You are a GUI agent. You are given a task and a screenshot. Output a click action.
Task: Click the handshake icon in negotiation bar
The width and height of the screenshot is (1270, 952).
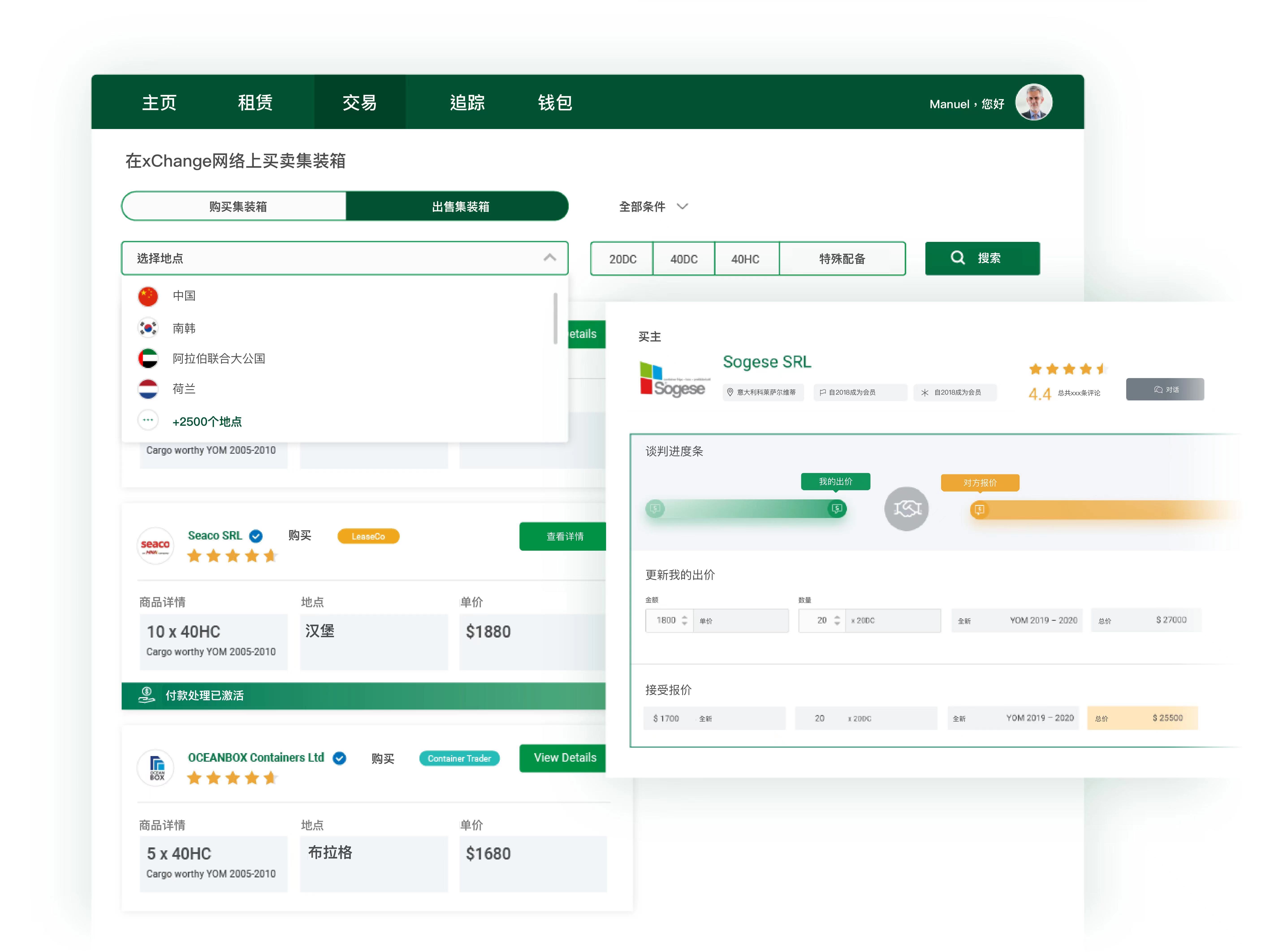(x=907, y=509)
